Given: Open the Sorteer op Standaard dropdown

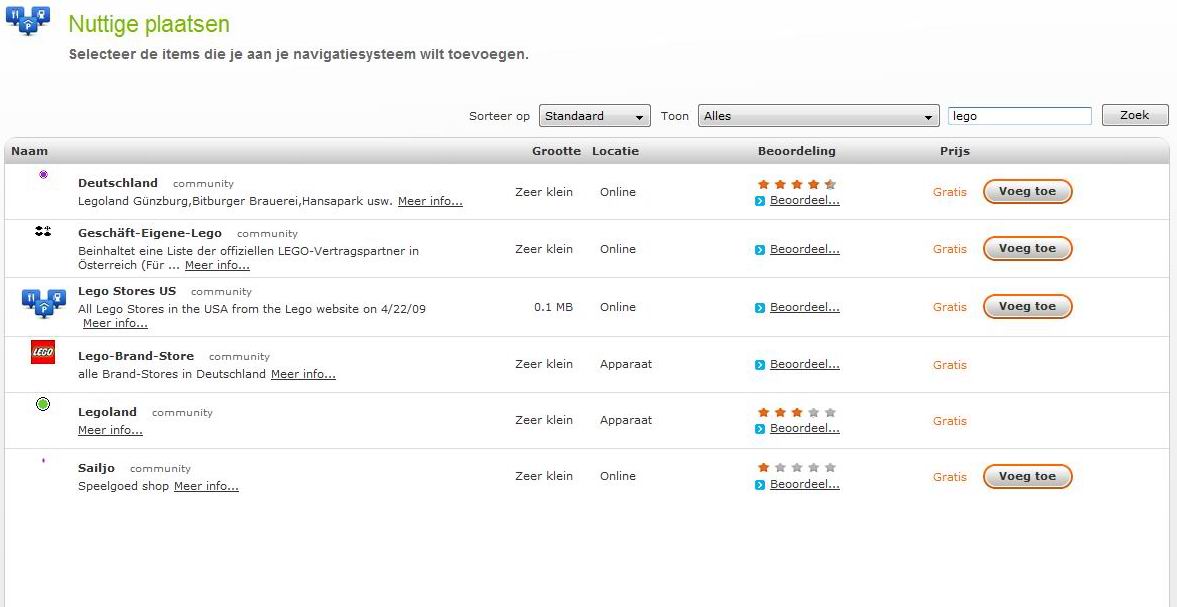Looking at the screenshot, I should 595,116.
